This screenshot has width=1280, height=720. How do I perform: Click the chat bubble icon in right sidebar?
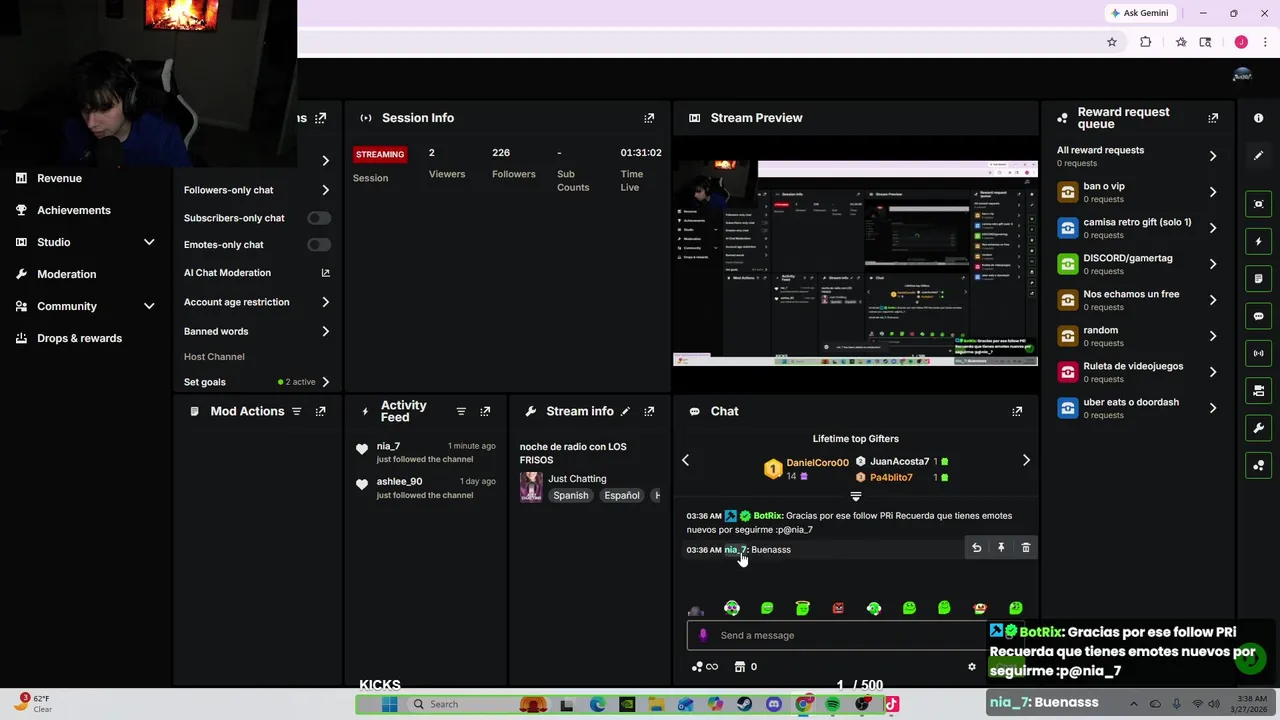pos(1258,316)
